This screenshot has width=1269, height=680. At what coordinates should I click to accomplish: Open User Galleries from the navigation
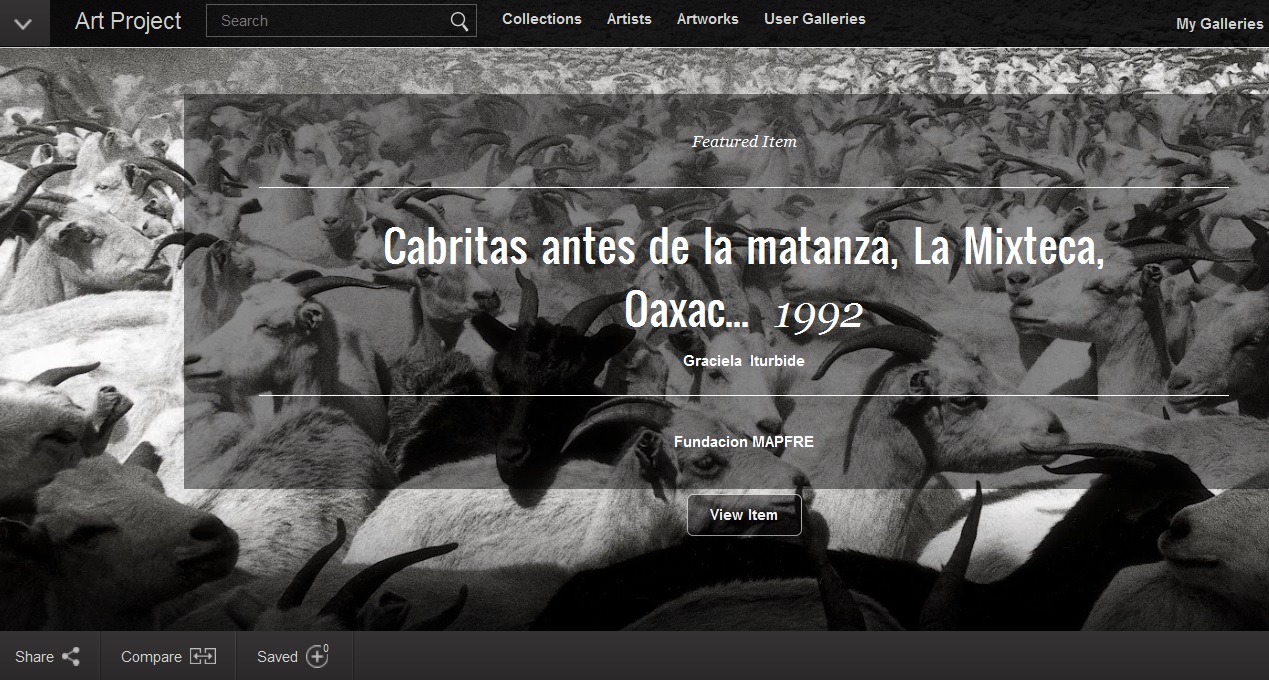tap(814, 19)
